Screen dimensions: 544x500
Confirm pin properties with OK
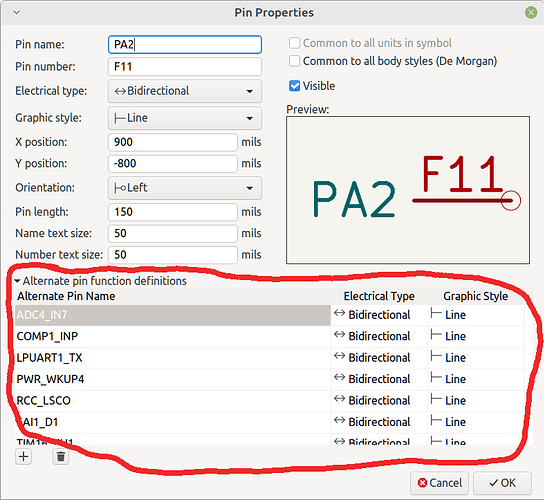502,483
